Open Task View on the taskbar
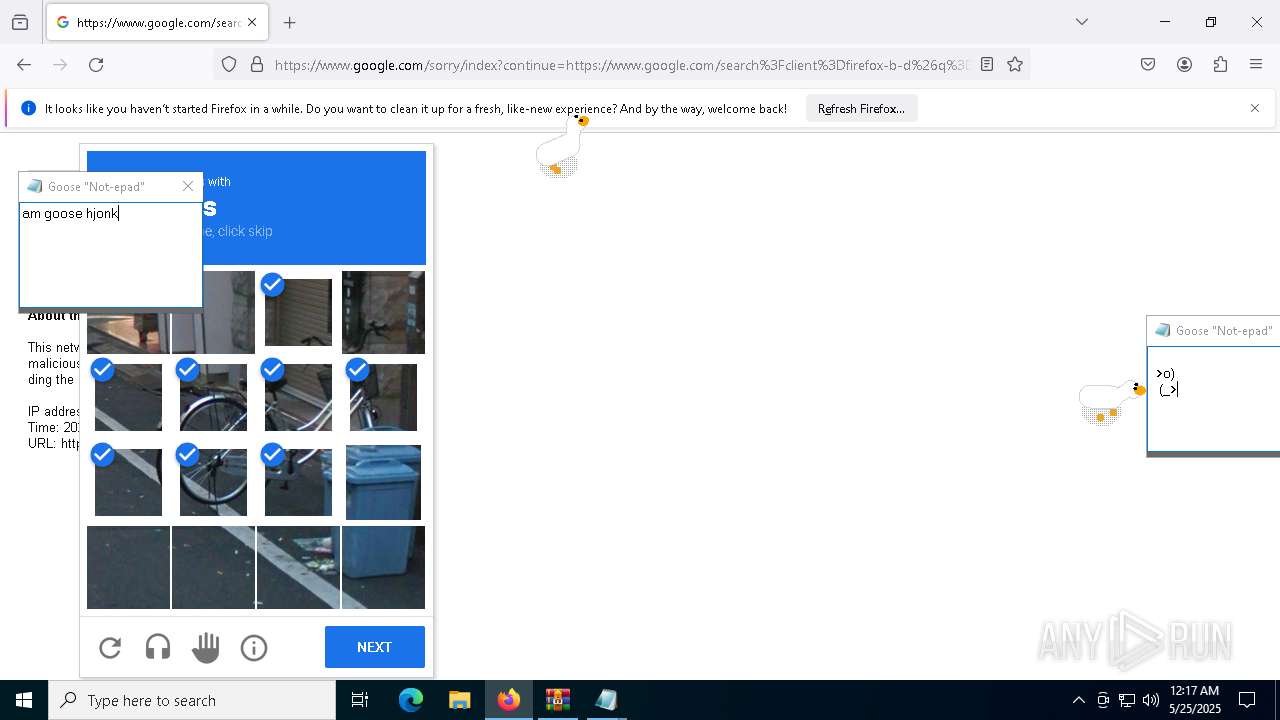Image resolution: width=1280 pixels, height=720 pixels. pyautogui.click(x=360, y=700)
